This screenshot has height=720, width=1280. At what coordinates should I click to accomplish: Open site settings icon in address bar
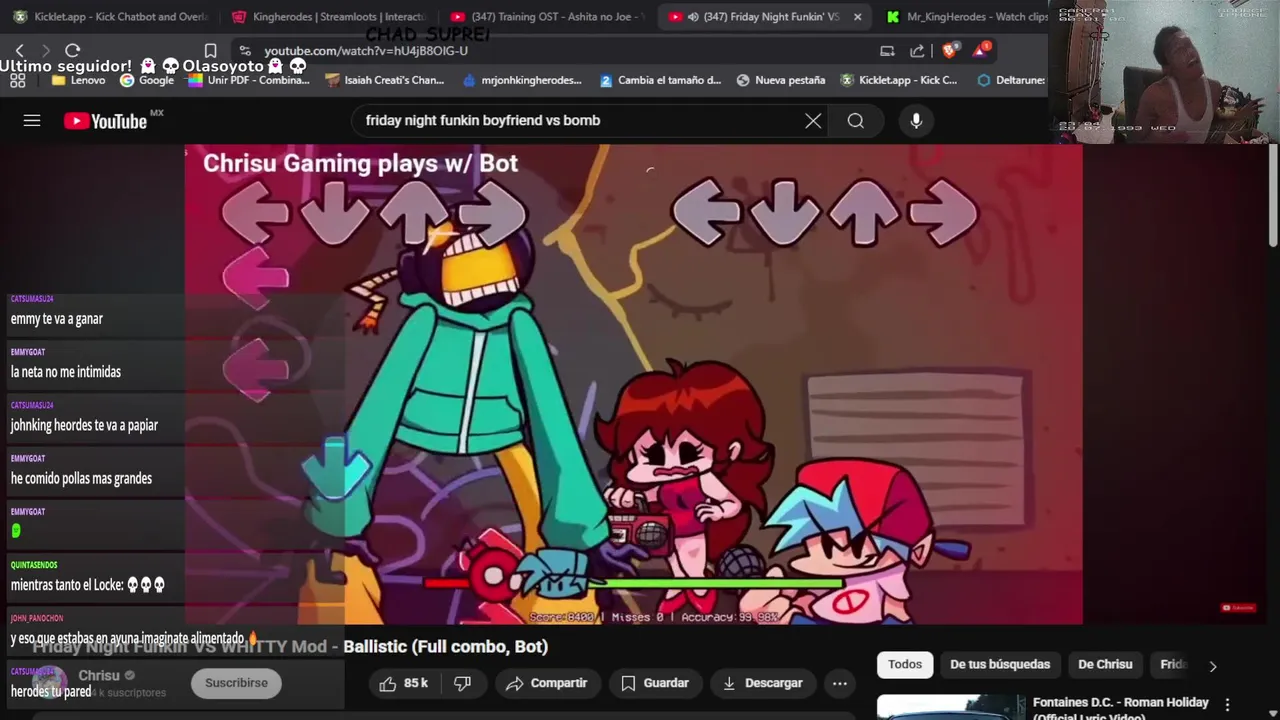(x=245, y=51)
